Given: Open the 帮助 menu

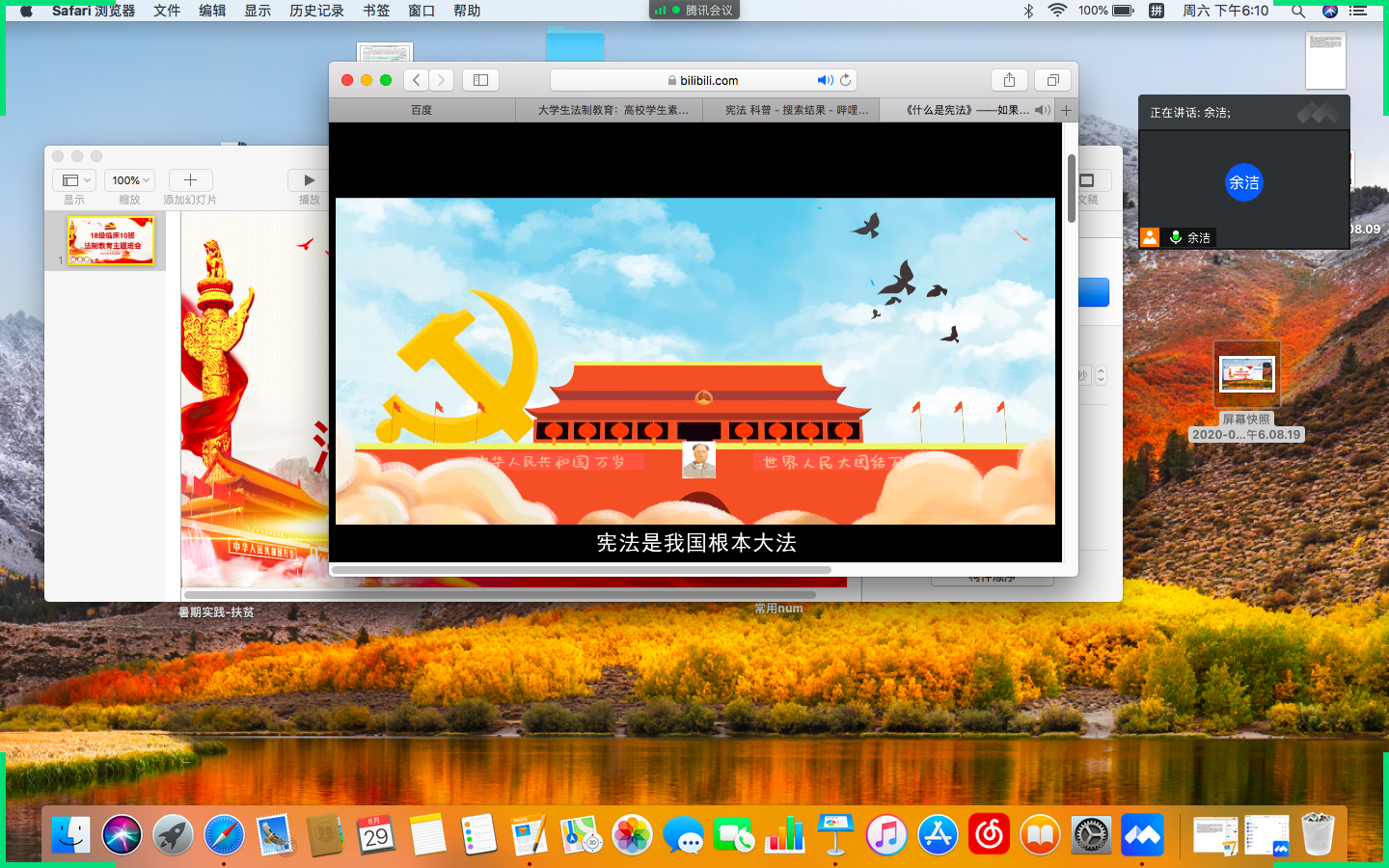Looking at the screenshot, I should point(467,11).
